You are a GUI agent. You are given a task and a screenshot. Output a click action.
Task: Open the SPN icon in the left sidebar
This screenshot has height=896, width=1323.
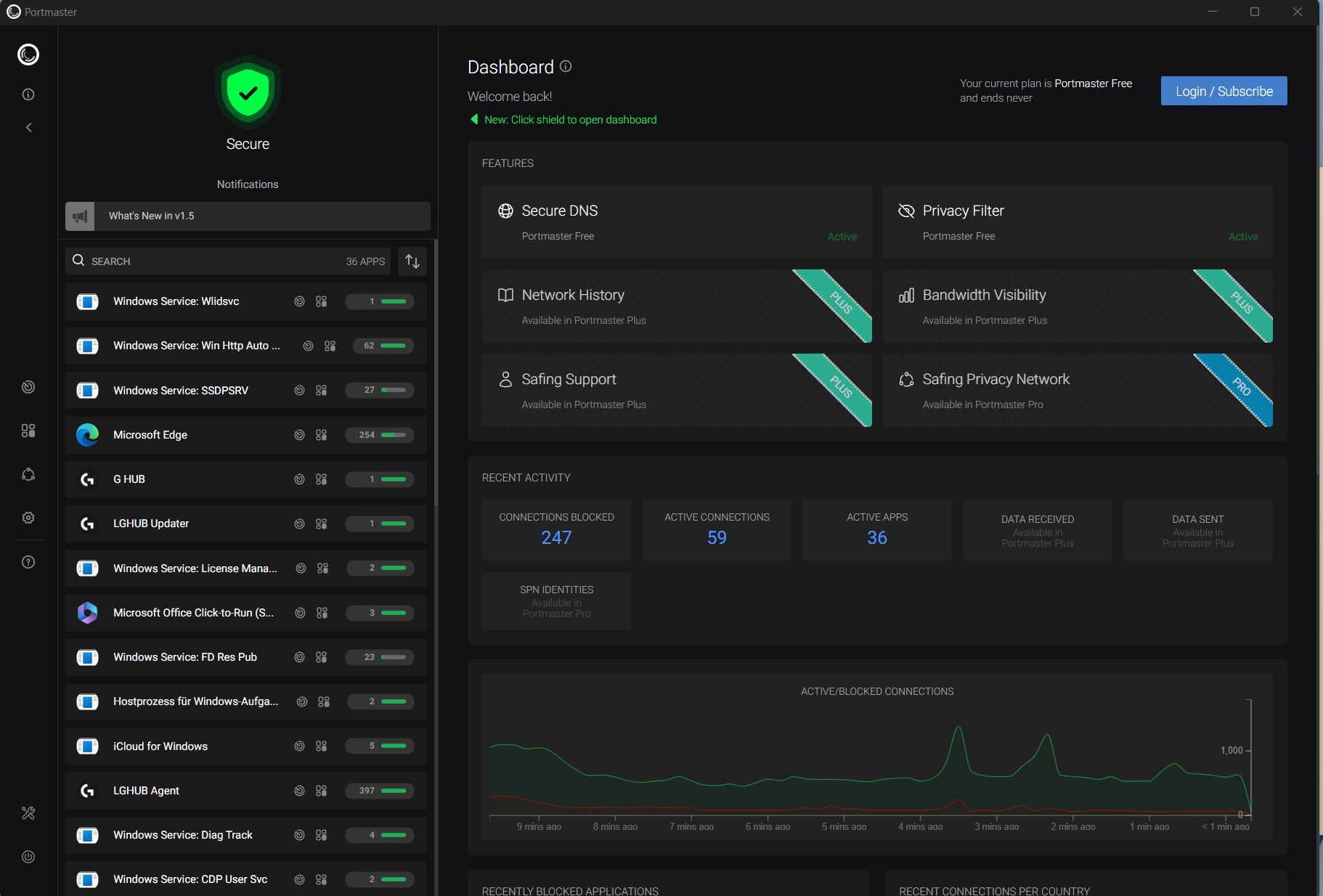(28, 474)
